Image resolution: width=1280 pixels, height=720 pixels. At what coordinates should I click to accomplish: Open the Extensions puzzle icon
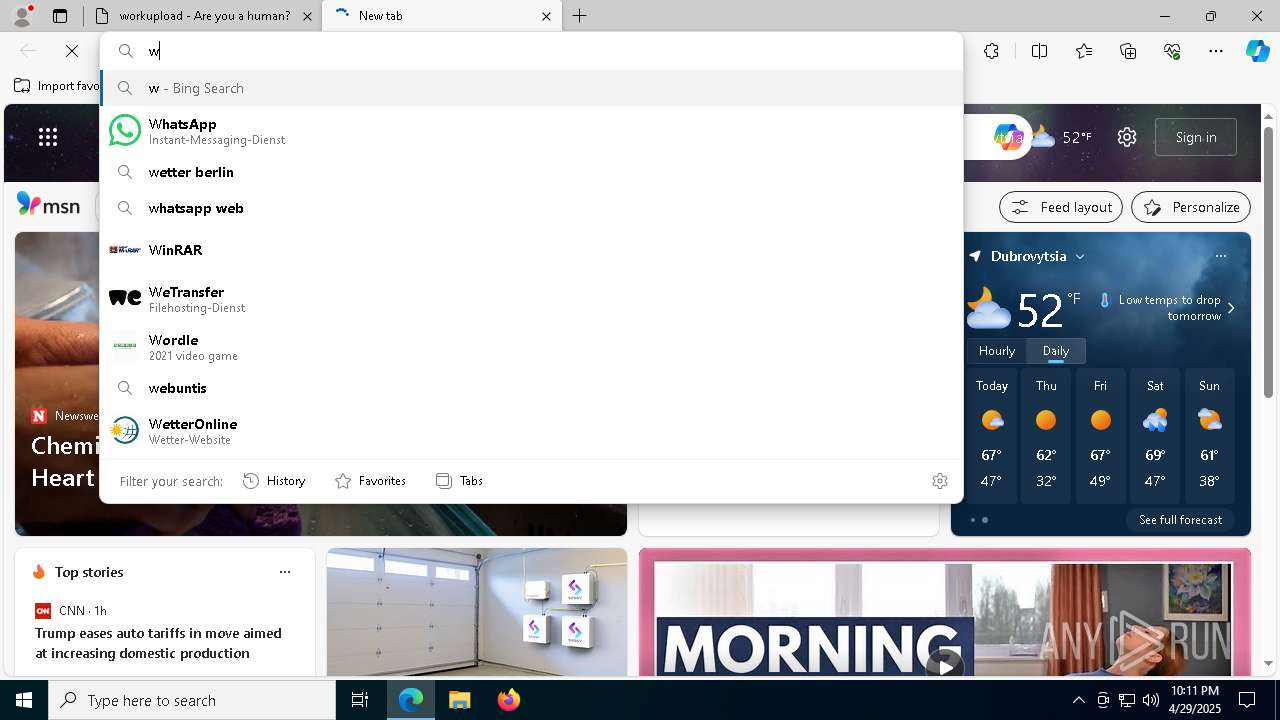[991, 51]
